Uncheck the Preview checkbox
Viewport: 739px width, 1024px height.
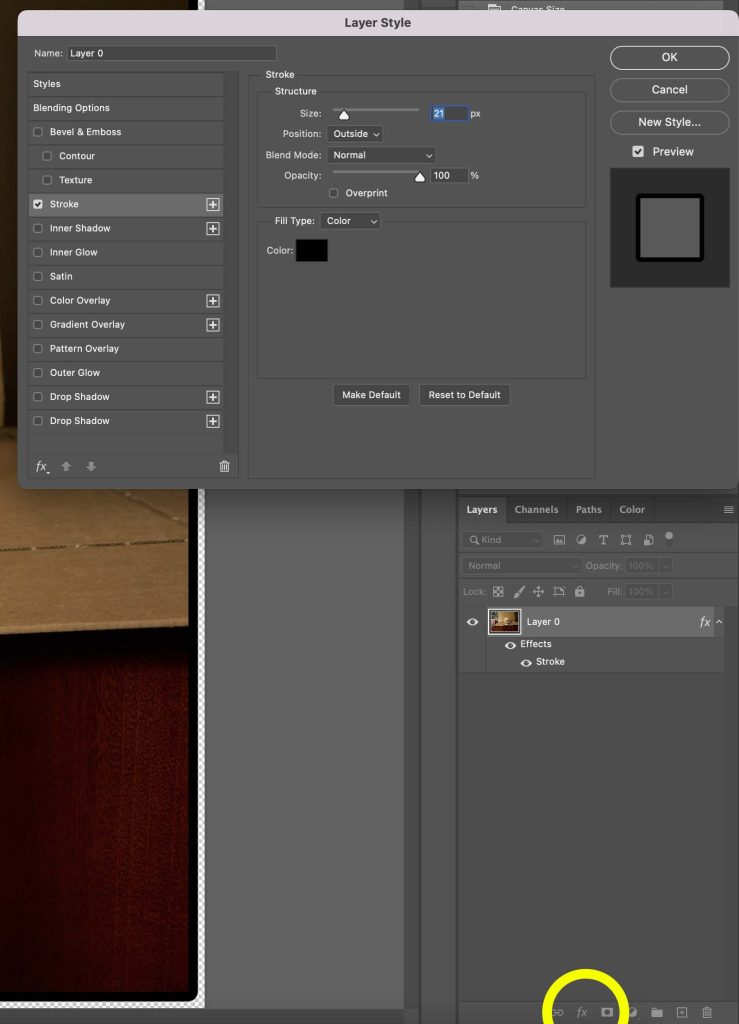pos(638,152)
